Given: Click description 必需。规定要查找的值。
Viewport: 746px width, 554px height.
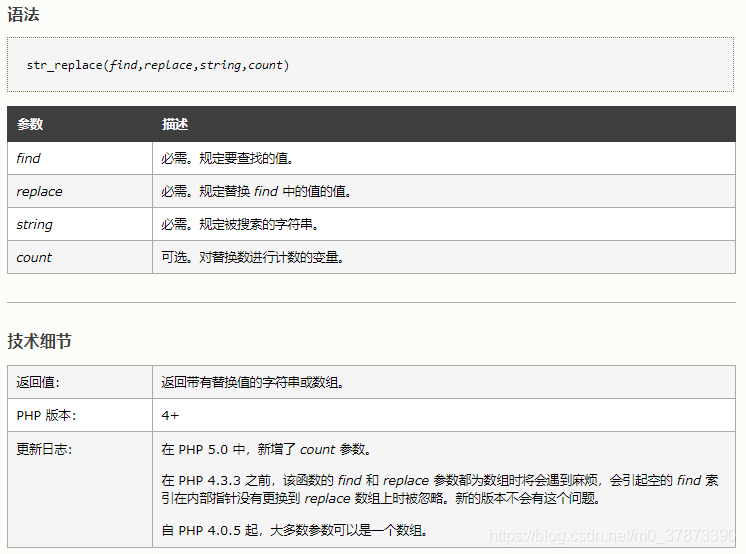Looking at the screenshot, I should [227, 158].
